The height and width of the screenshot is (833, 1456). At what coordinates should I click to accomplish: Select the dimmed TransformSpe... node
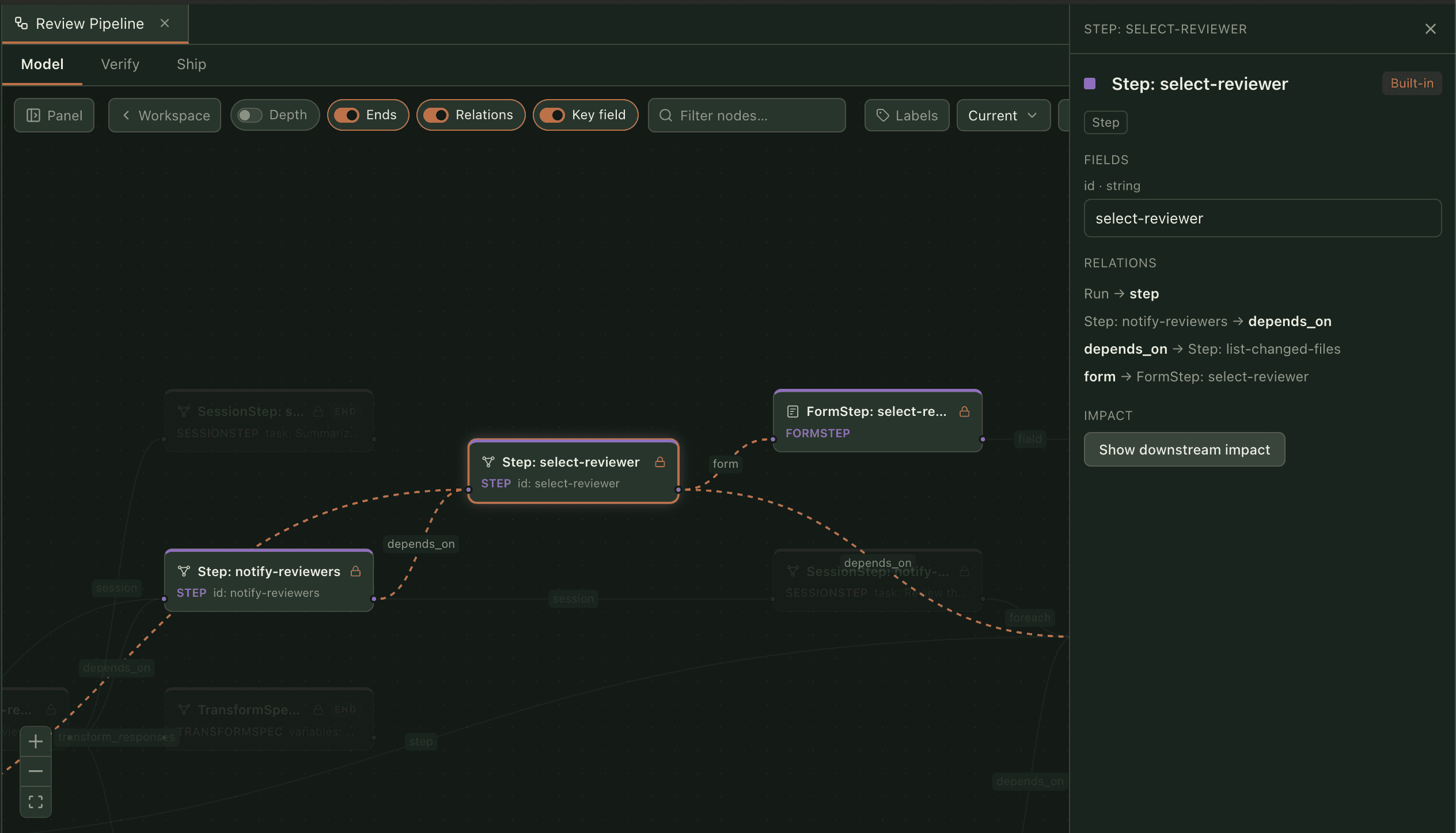click(269, 719)
